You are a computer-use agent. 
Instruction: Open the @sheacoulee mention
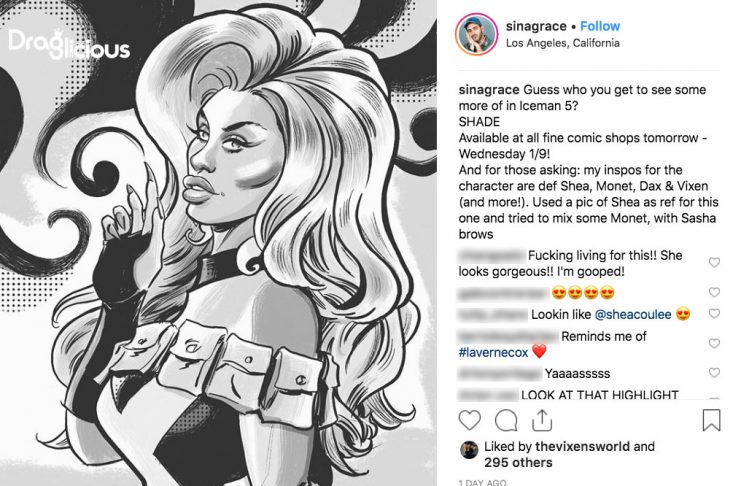[x=633, y=314]
